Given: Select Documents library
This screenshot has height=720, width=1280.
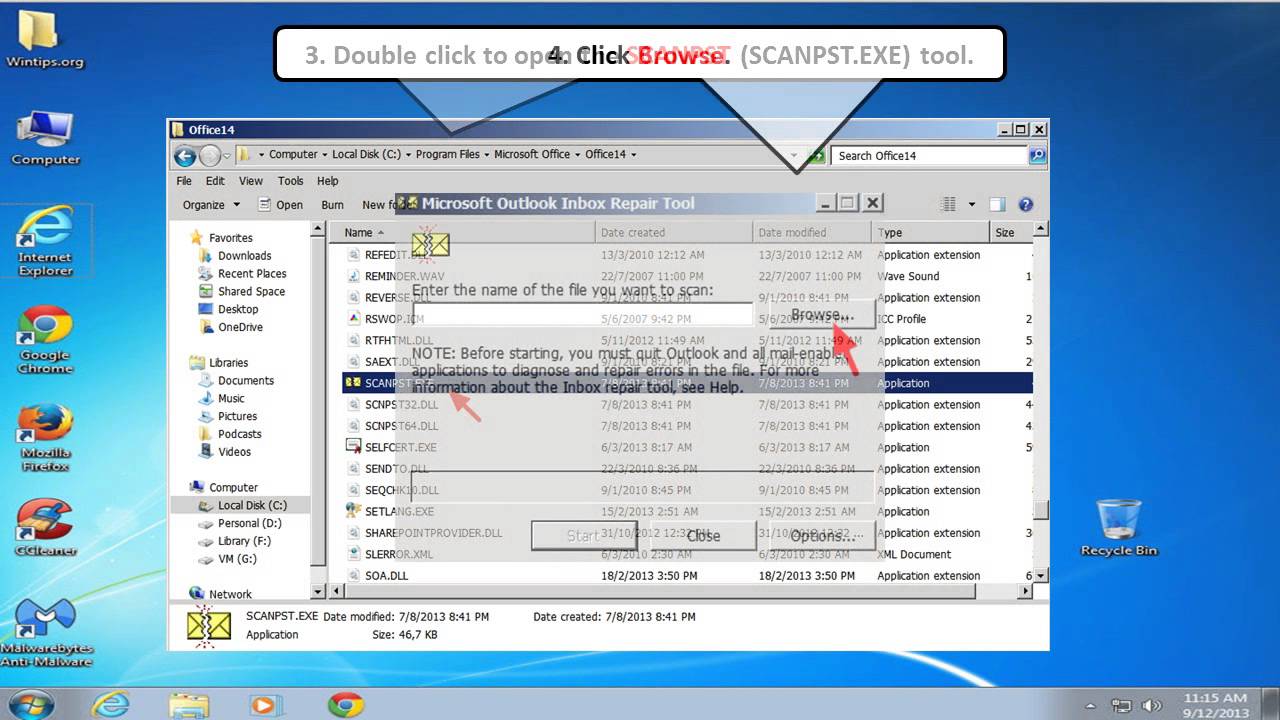Looking at the screenshot, I should tap(245, 381).
